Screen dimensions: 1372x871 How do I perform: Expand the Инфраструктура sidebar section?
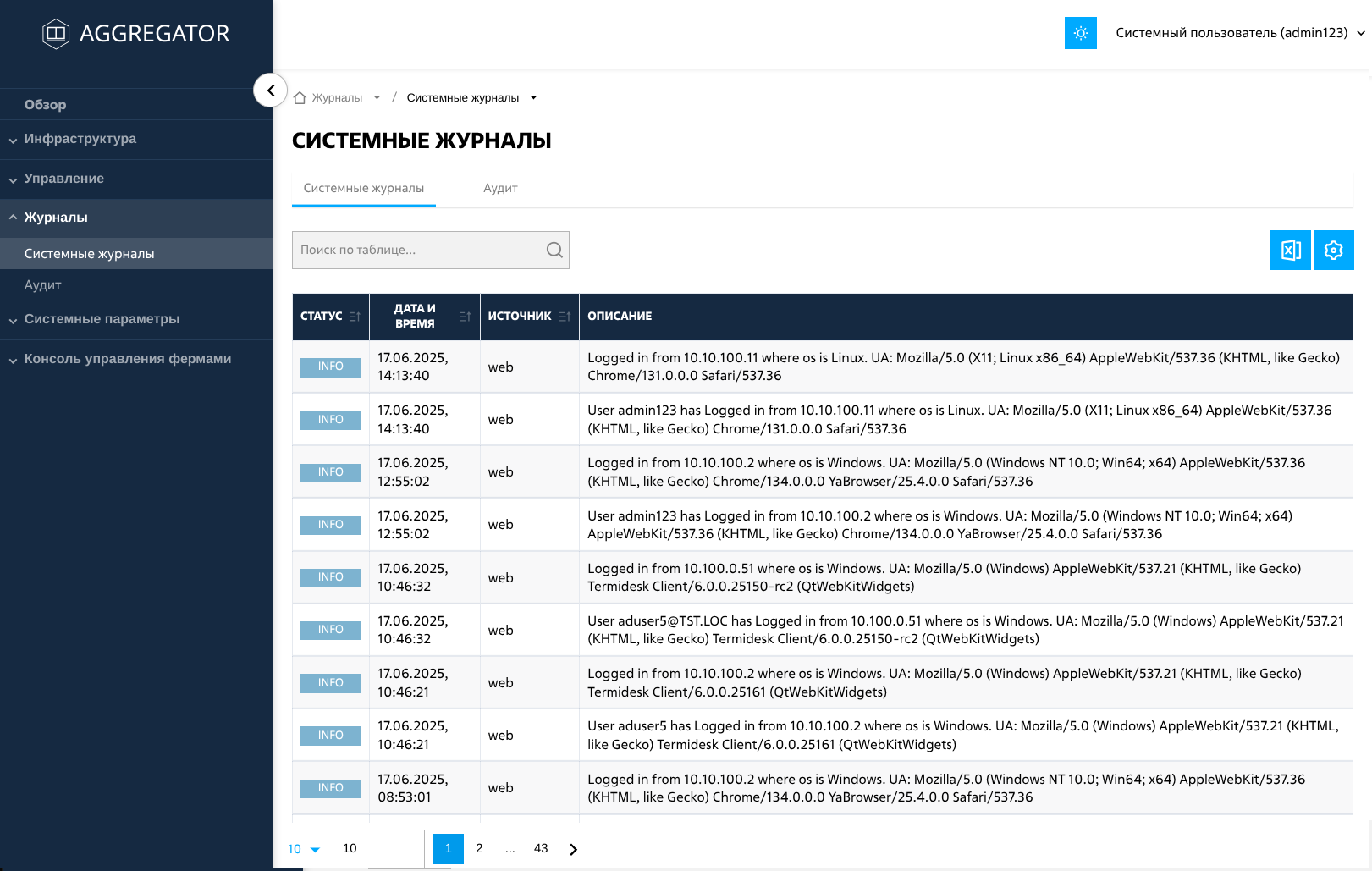[80, 139]
